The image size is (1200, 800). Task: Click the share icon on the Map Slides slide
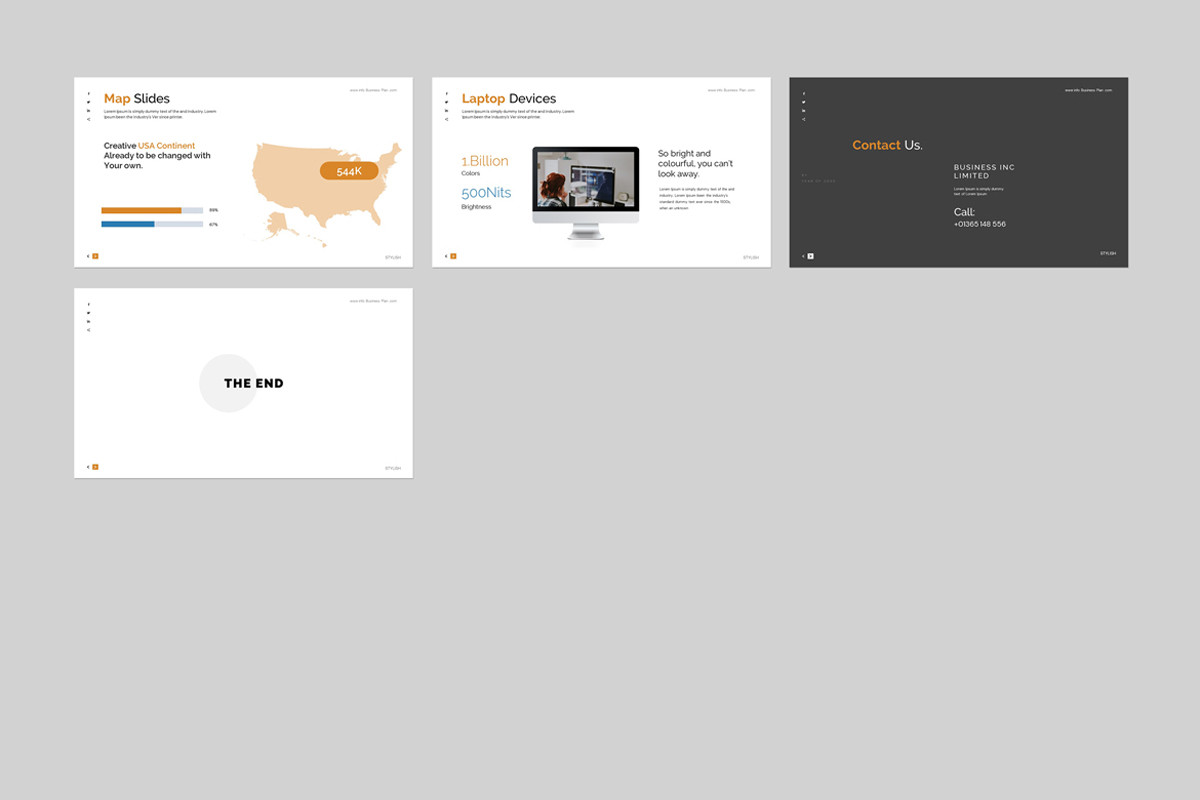(x=89, y=119)
